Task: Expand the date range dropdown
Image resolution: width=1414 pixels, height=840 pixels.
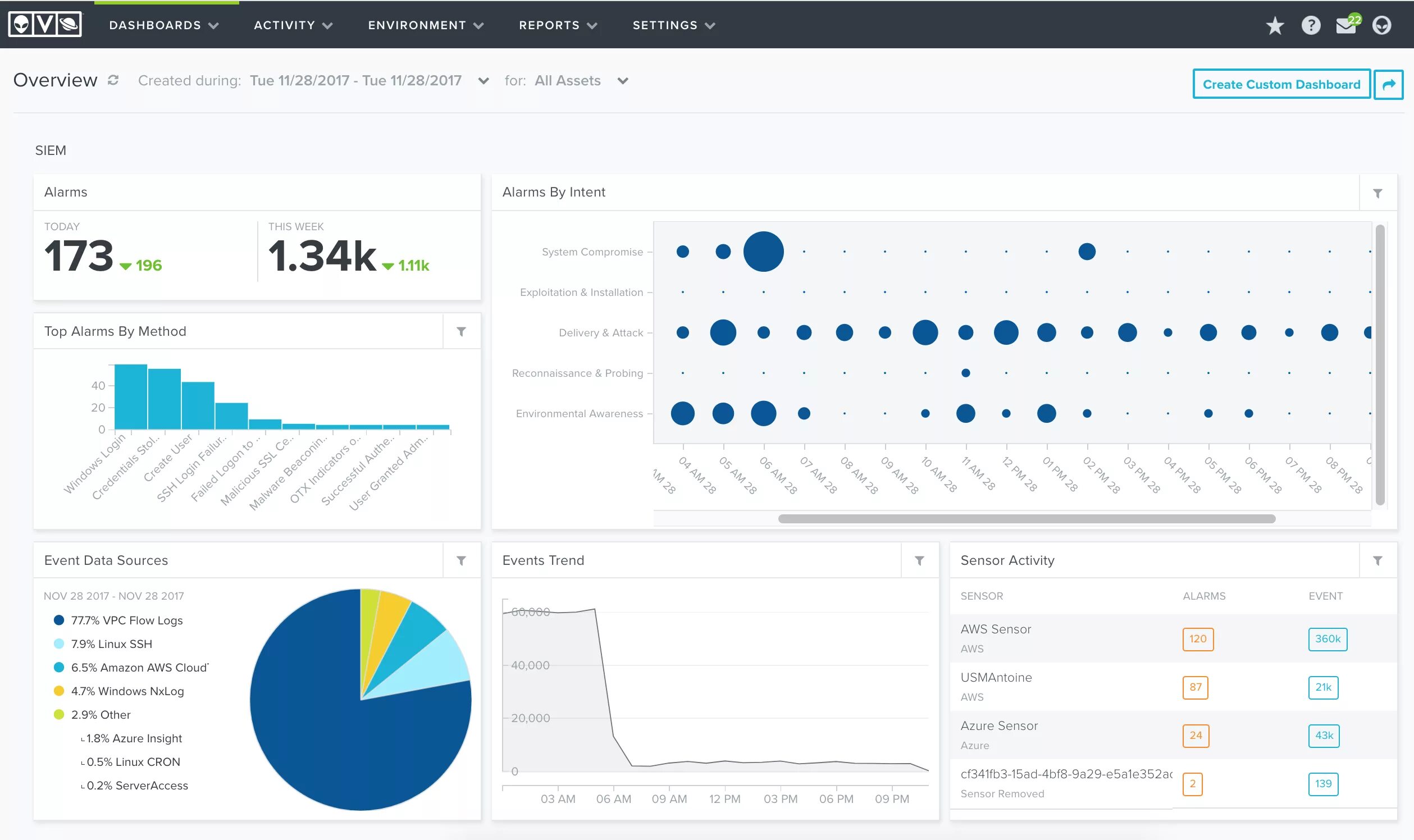Action: [x=484, y=81]
